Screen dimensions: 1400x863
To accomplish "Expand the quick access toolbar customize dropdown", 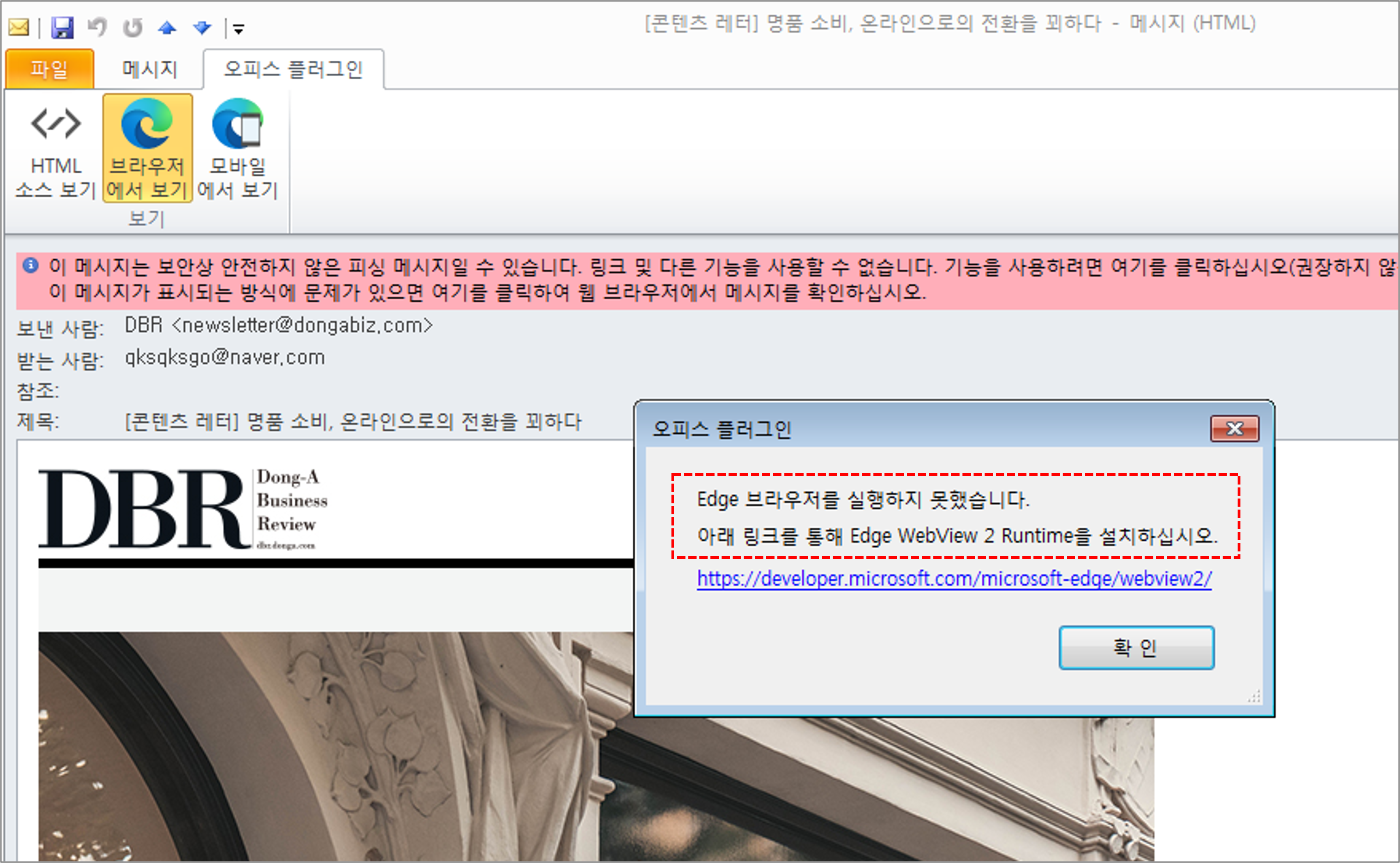I will coord(239,28).
